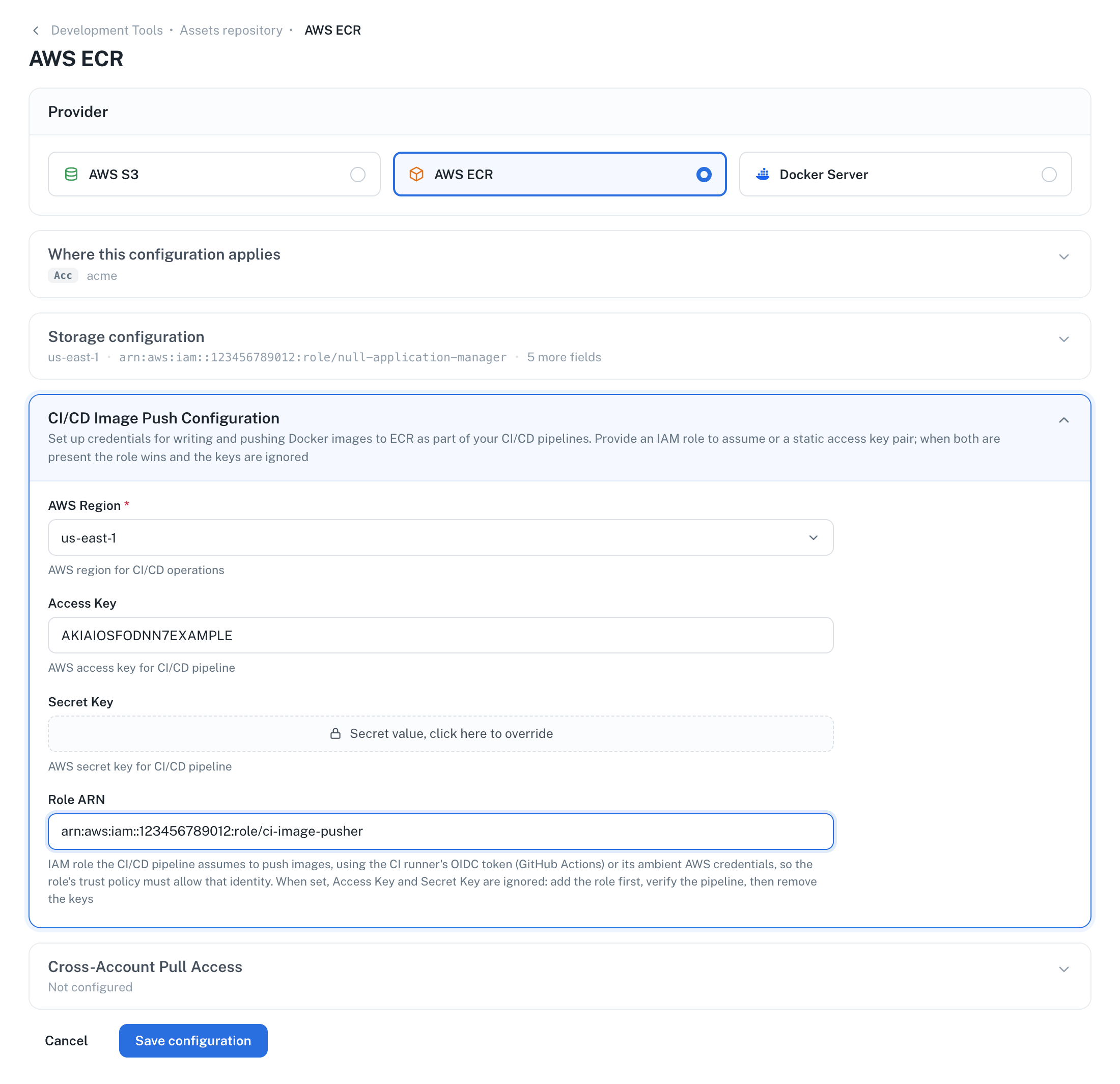Open the AWS Region dropdown
Screen dimensions: 1120x1084
(440, 537)
